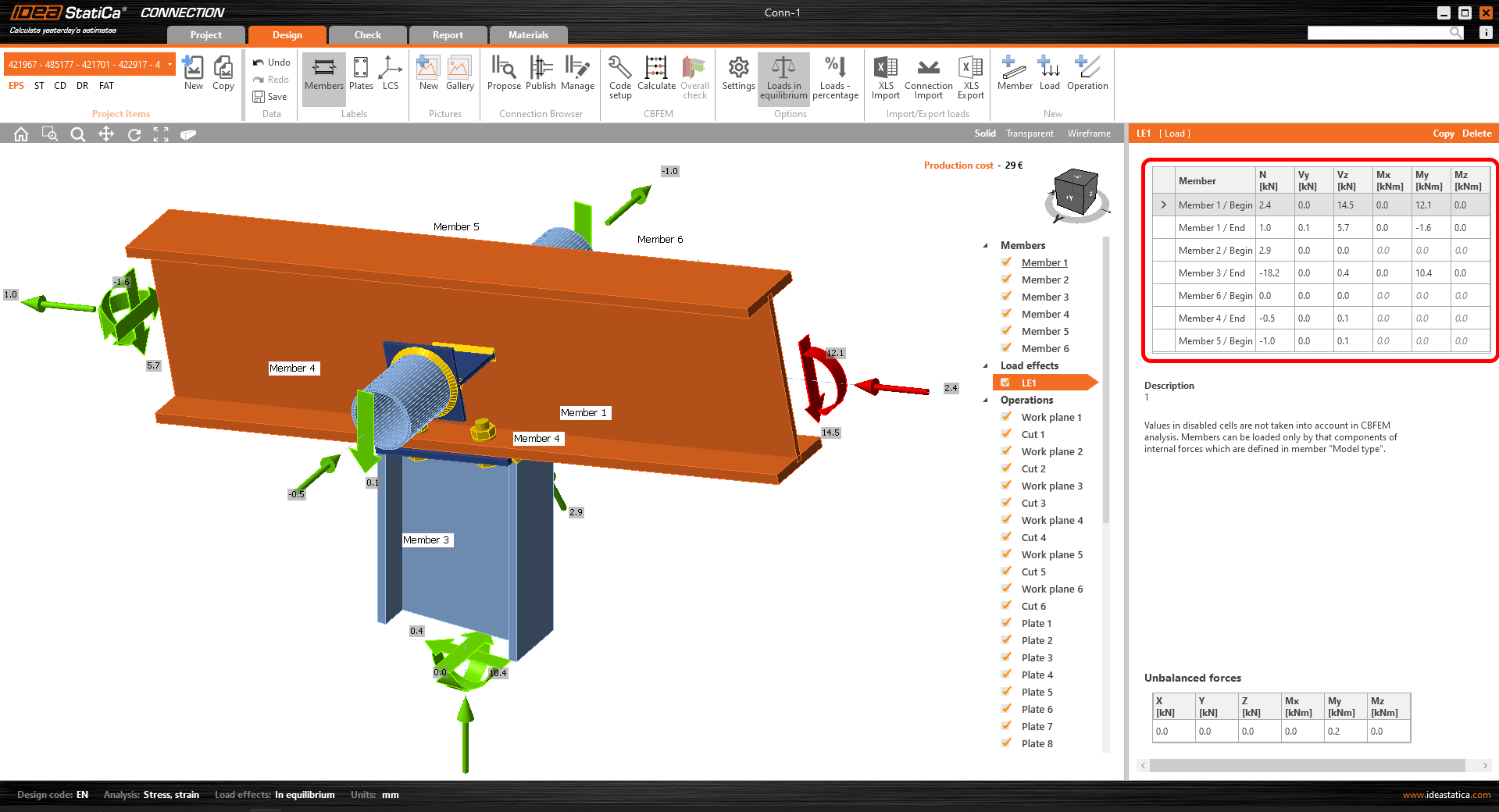Run Calculate in the CBFEM group
The image size is (1499, 812).
coord(655,77)
